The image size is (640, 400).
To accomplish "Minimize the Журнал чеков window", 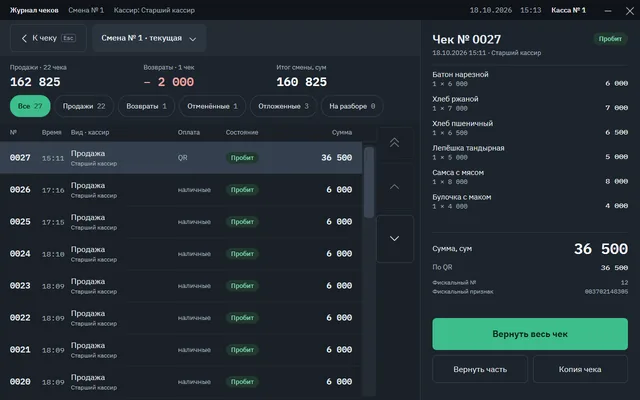I will 608,11.
